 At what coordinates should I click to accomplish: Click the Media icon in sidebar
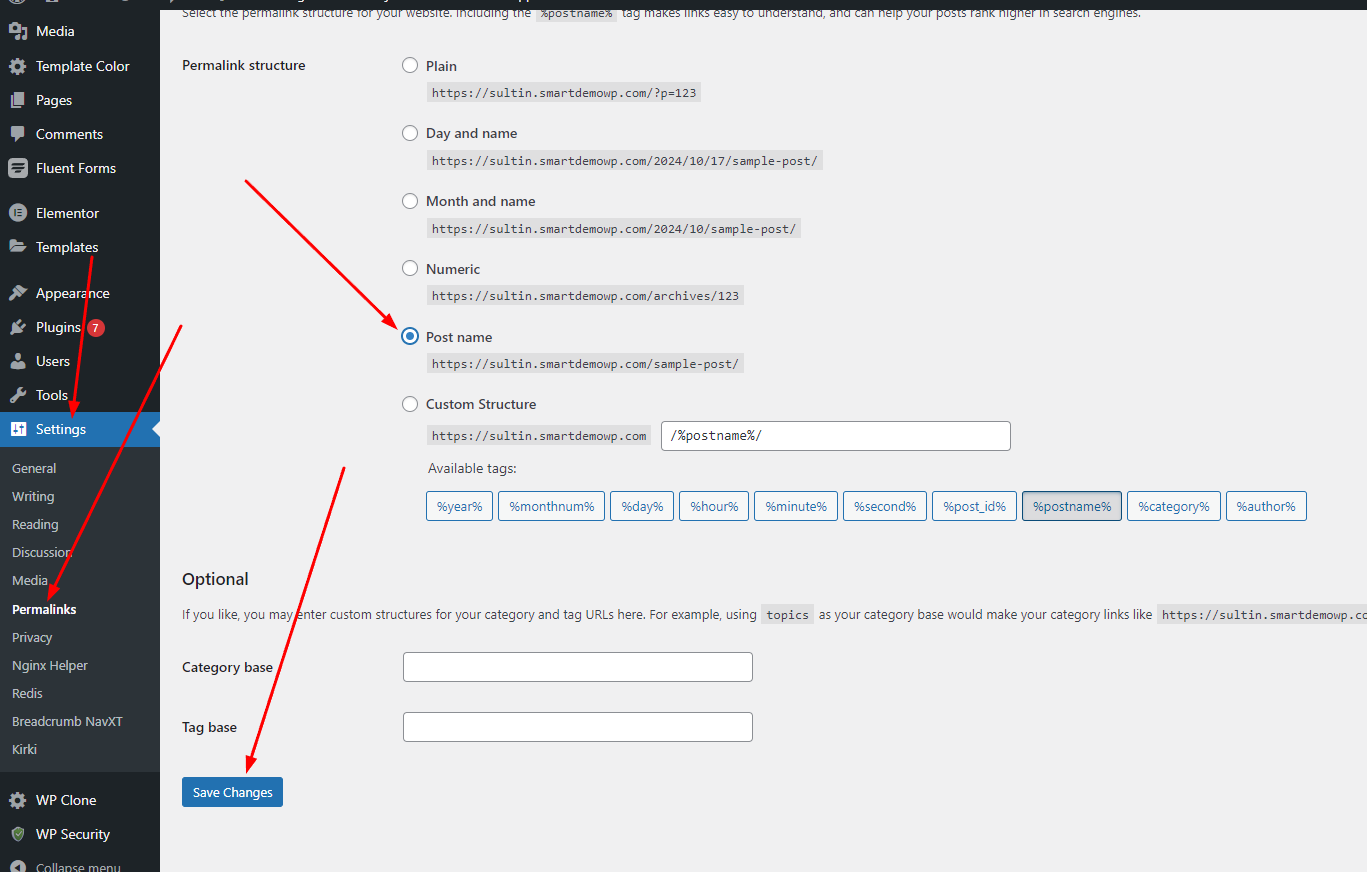(18, 31)
